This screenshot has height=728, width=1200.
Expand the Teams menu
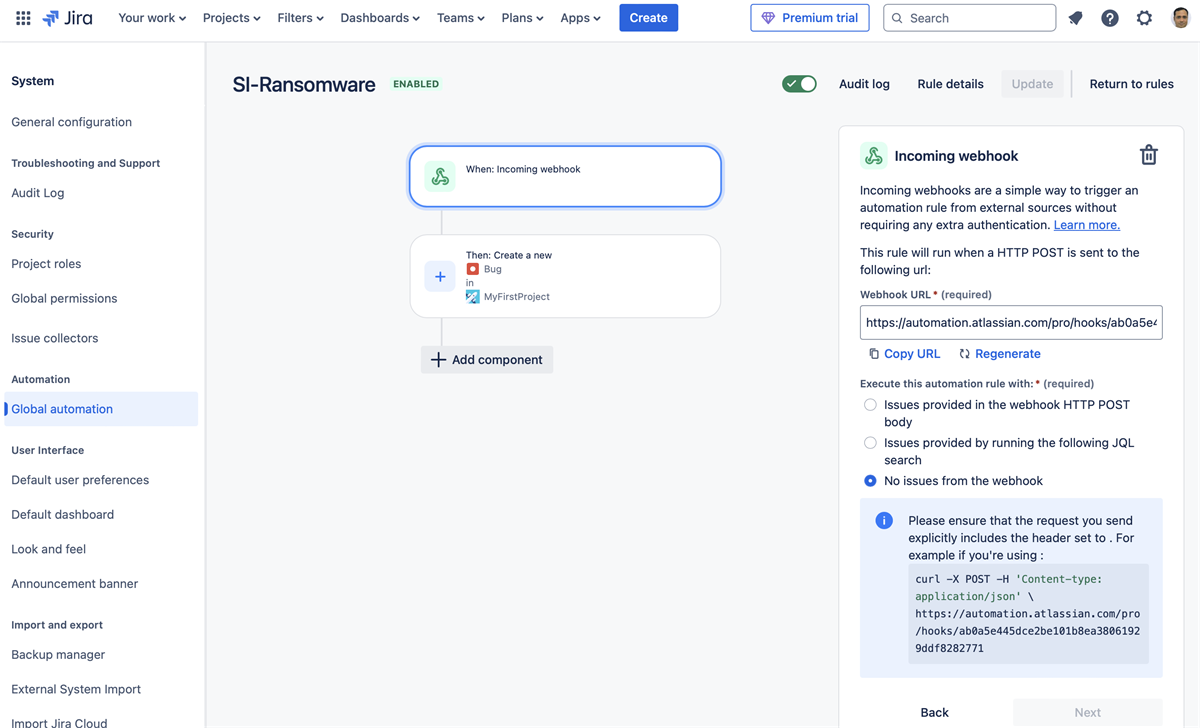click(460, 18)
